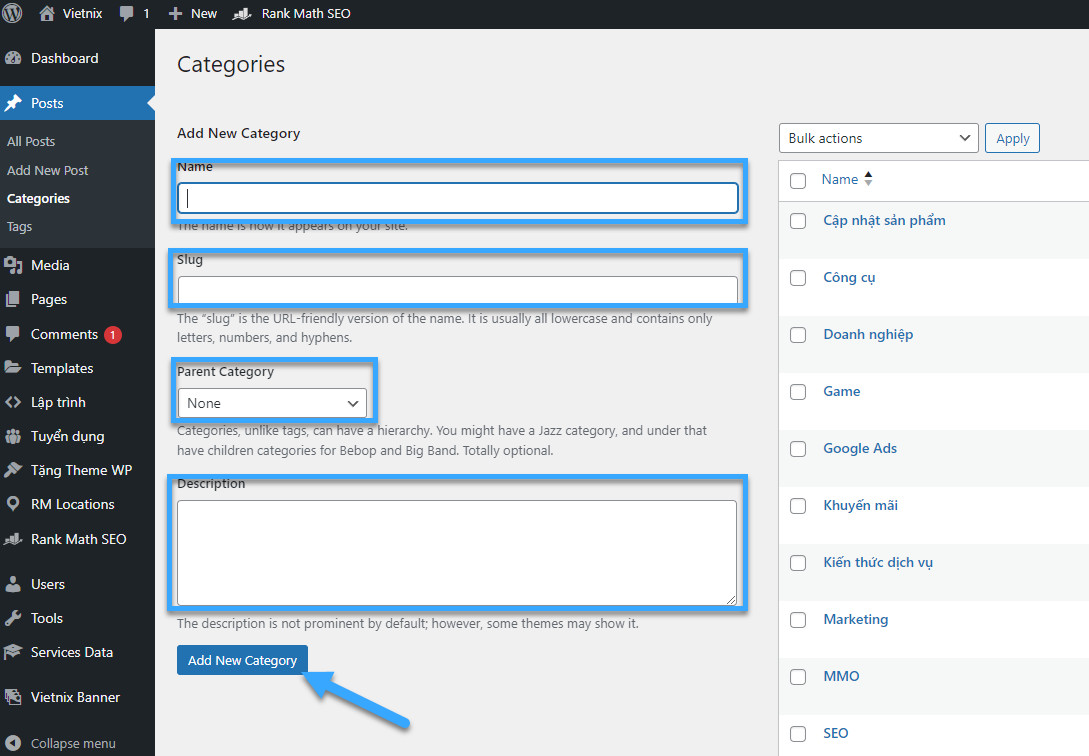Screen dimensions: 1089x756
Task: Open the Marketing category link
Action: pyautogui.click(x=855, y=619)
